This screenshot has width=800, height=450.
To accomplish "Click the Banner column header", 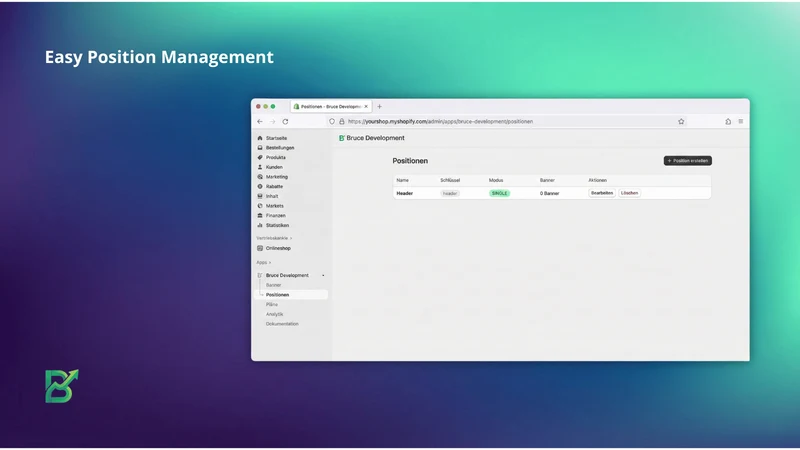I will click(547, 180).
